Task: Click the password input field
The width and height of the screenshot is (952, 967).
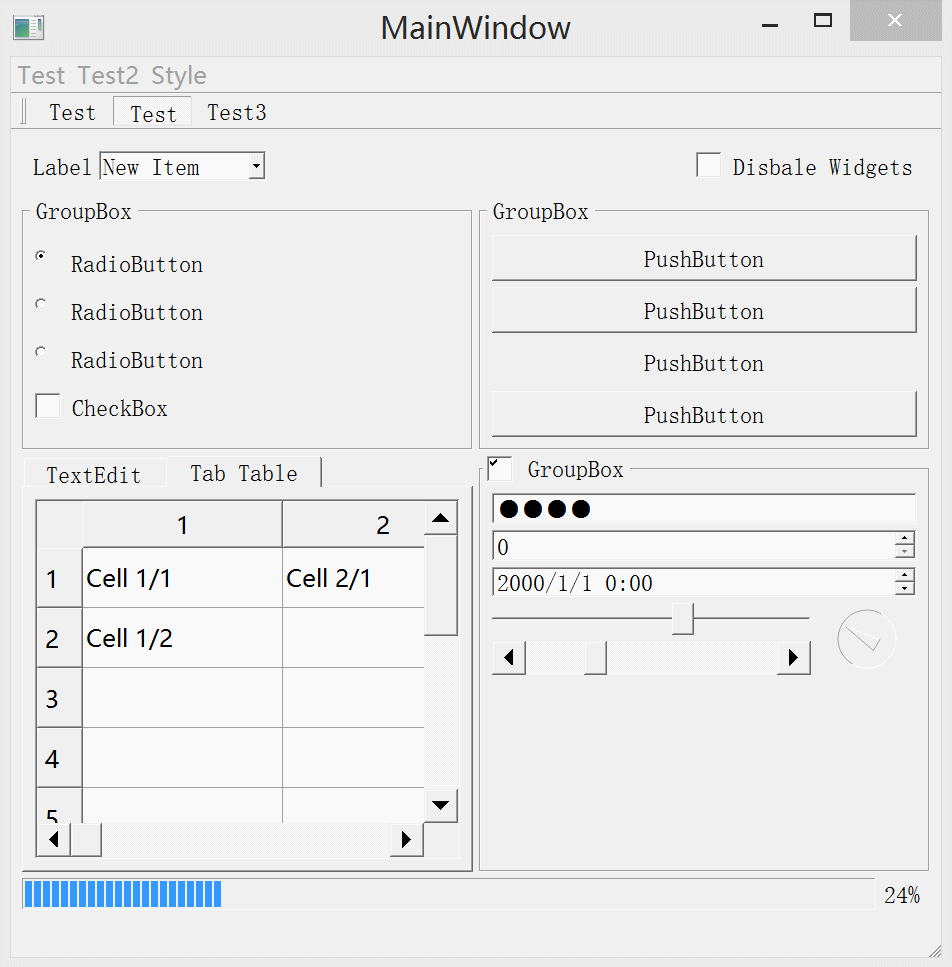Action: click(704, 509)
